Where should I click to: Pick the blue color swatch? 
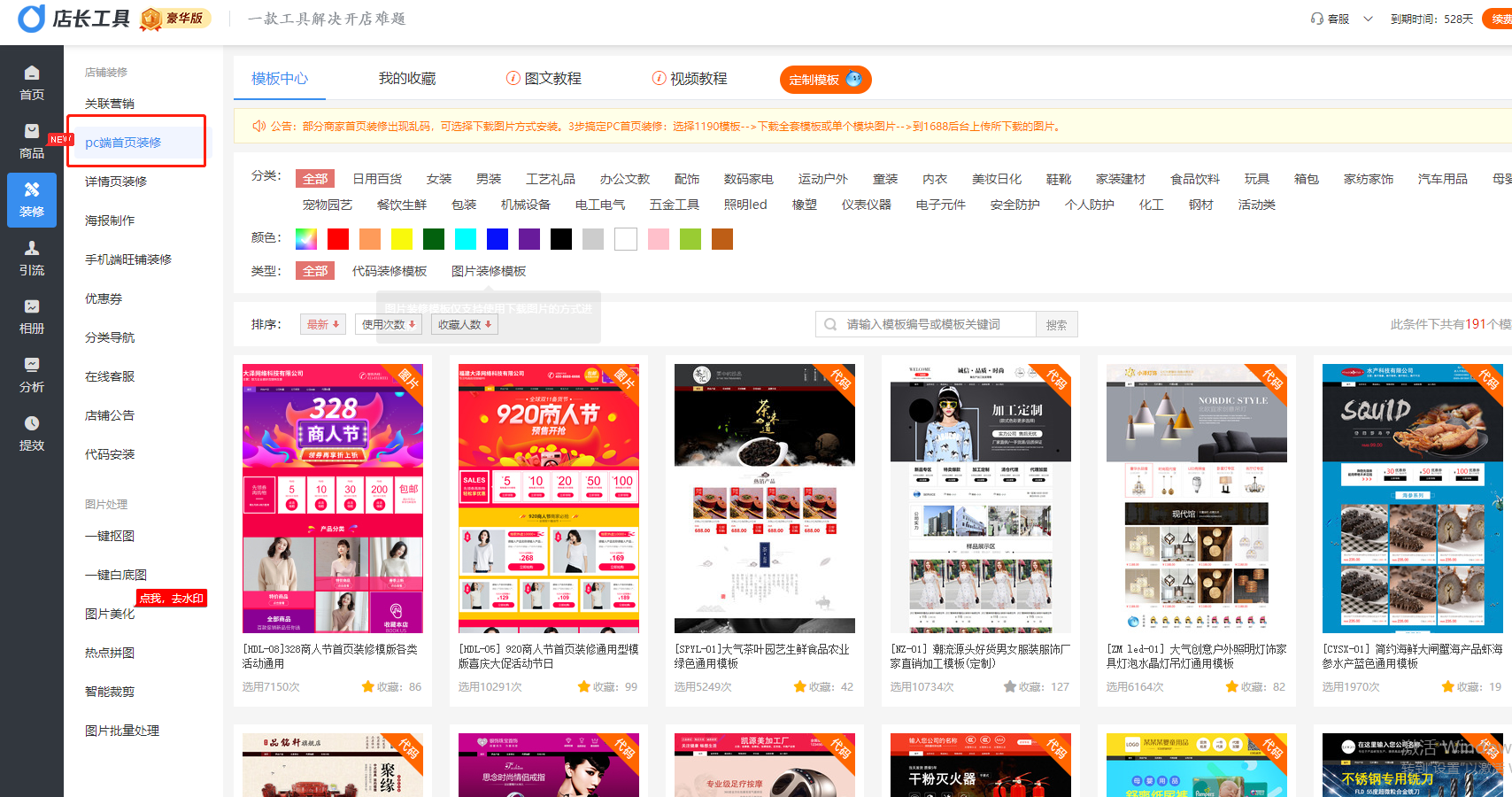[498, 239]
